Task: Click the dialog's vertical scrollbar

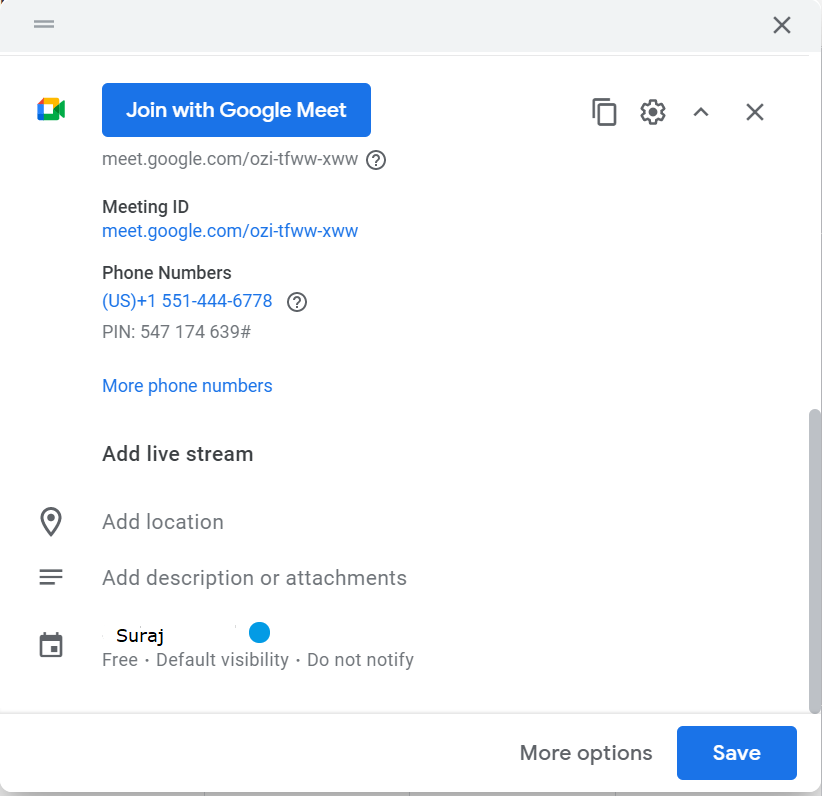Action: (814, 561)
